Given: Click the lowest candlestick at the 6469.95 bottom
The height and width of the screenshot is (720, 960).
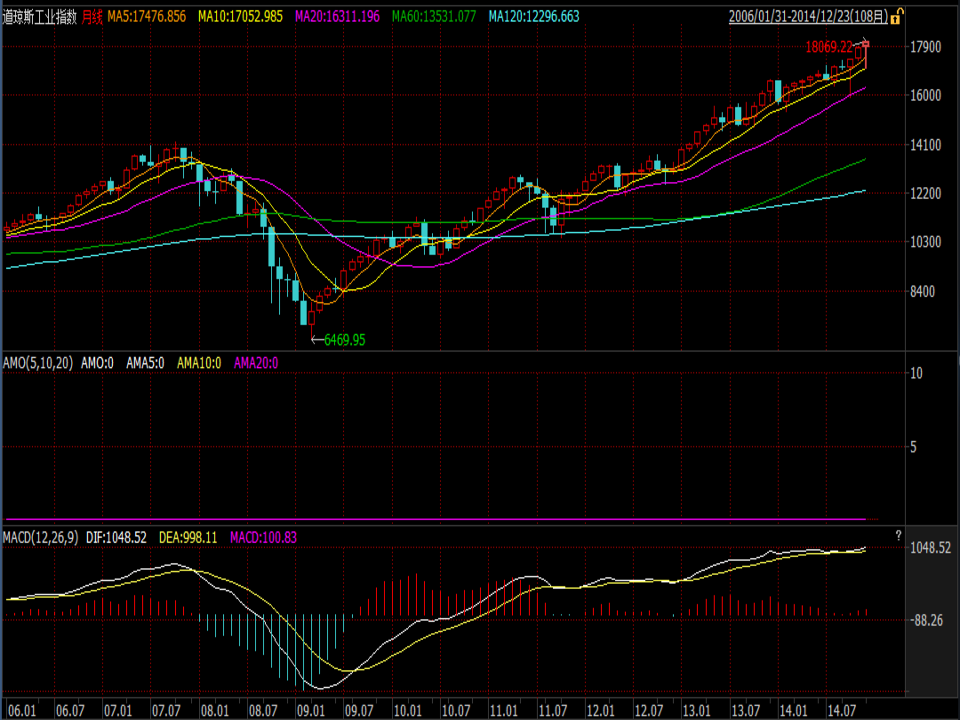Looking at the screenshot, I should coord(312,319).
